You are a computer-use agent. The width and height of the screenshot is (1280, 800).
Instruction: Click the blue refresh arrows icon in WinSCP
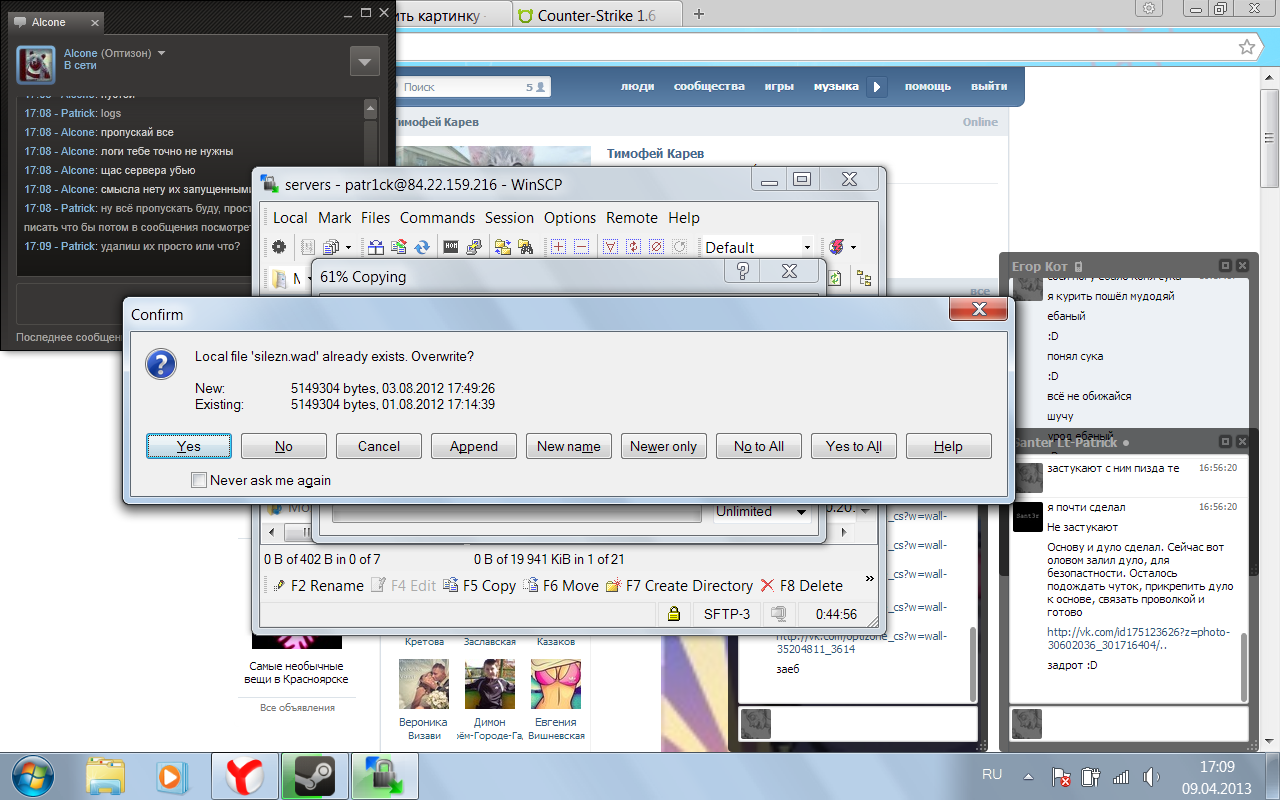422,247
